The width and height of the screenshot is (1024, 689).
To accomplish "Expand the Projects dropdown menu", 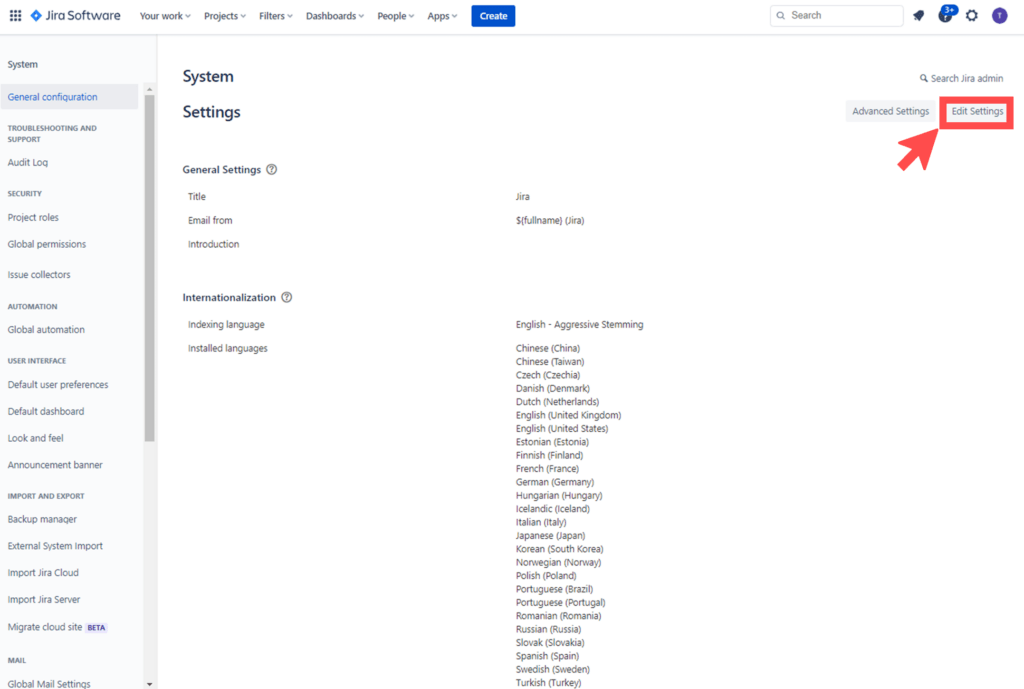I will (225, 16).
